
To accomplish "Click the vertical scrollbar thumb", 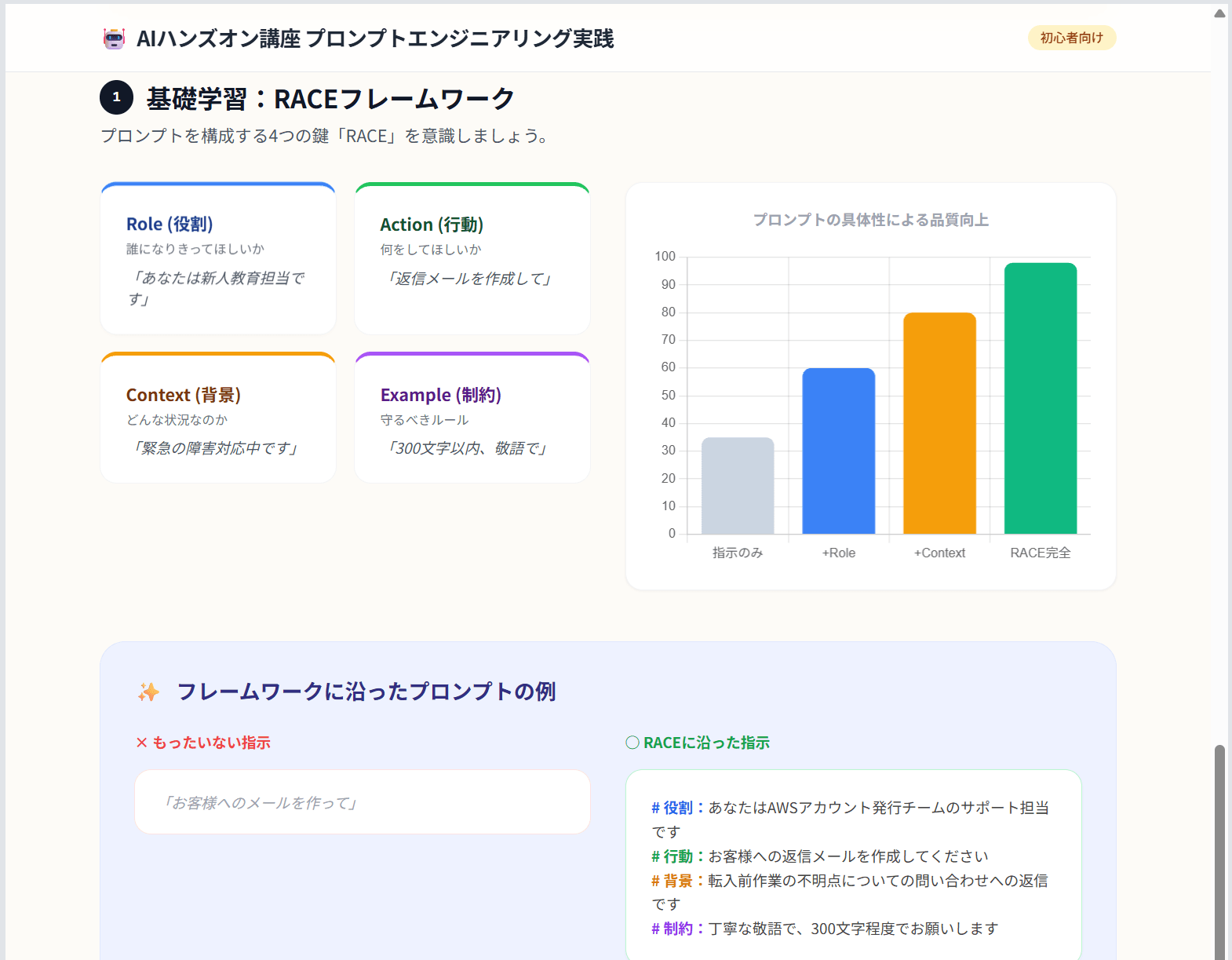I will point(1219,852).
